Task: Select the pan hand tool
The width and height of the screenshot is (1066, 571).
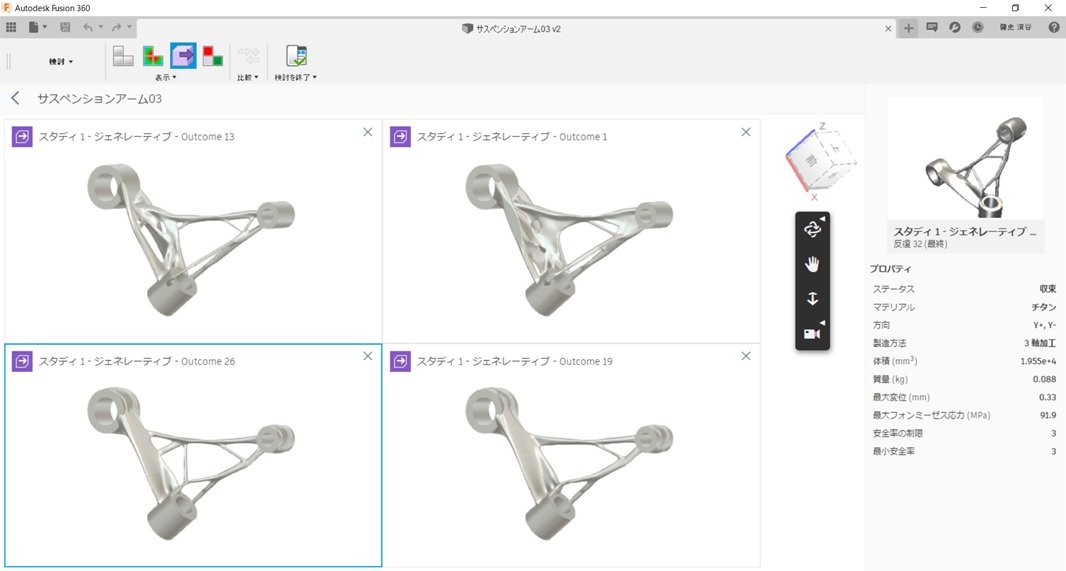Action: (812, 264)
